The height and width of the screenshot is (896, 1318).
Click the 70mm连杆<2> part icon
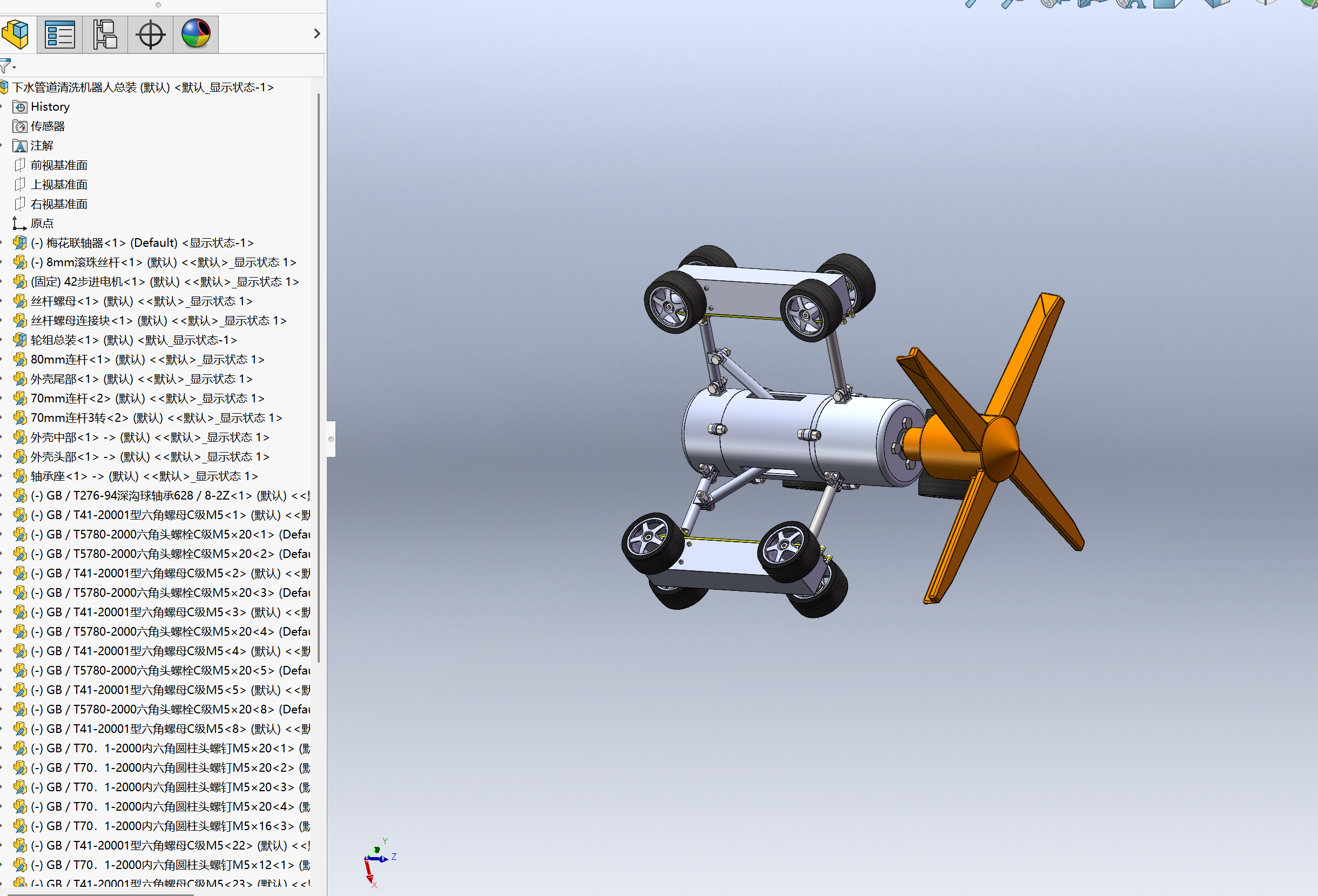[x=20, y=398]
